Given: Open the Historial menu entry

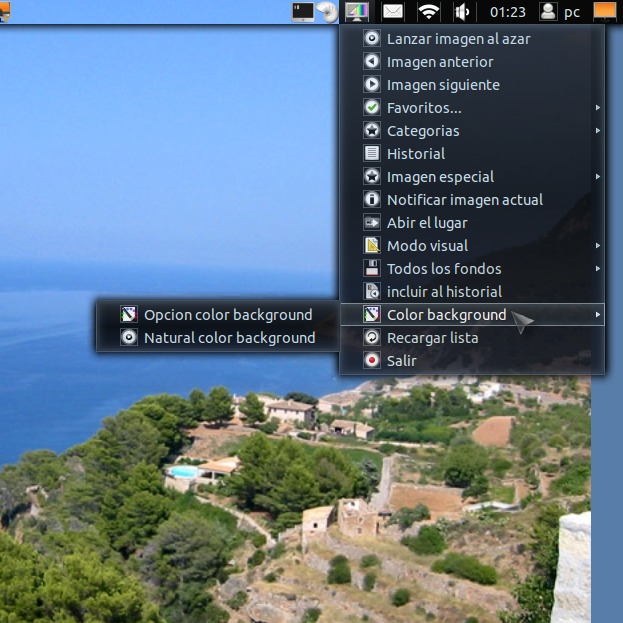Looking at the screenshot, I should pyautogui.click(x=472, y=153).
